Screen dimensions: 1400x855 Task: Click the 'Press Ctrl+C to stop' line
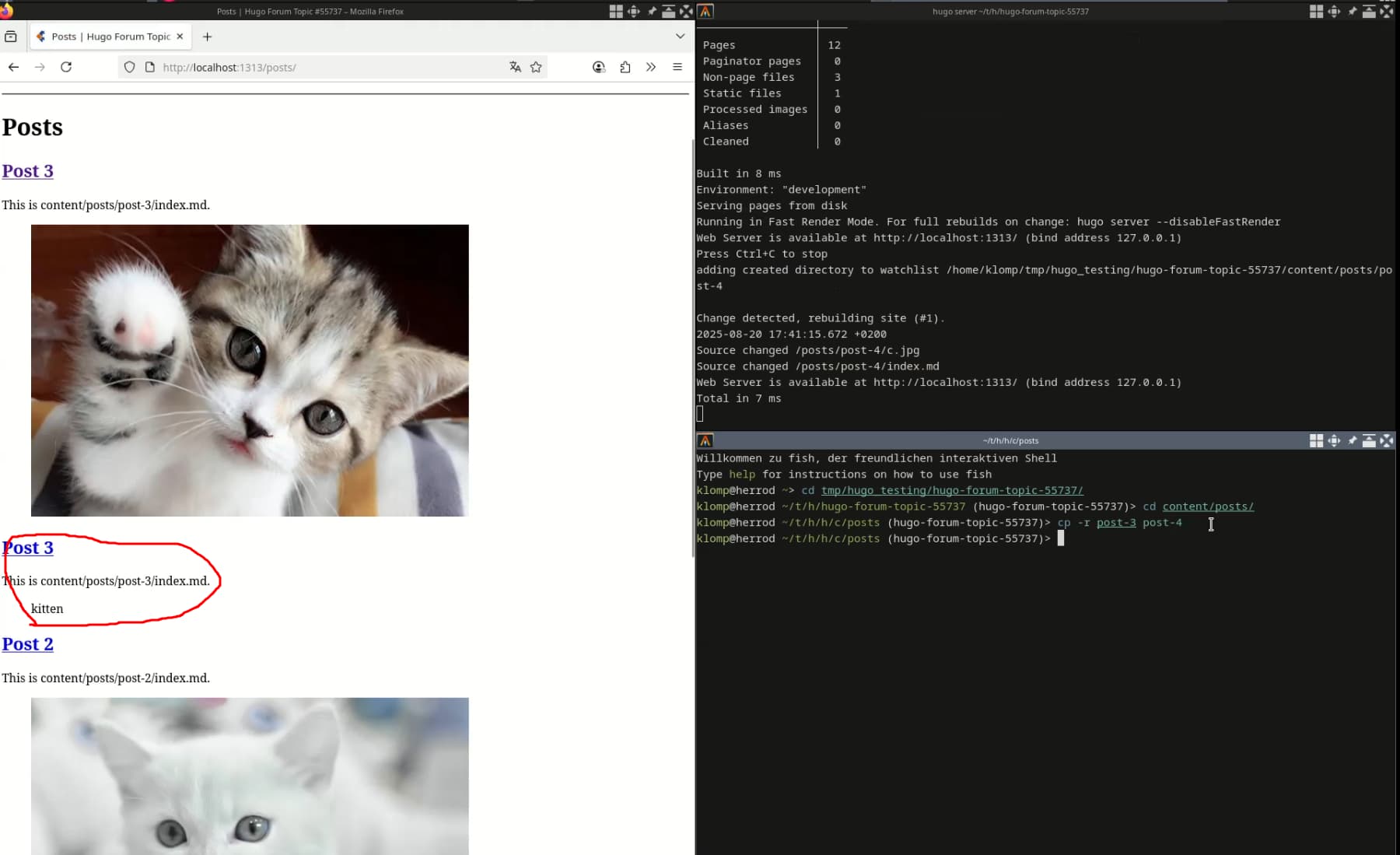[x=762, y=254]
